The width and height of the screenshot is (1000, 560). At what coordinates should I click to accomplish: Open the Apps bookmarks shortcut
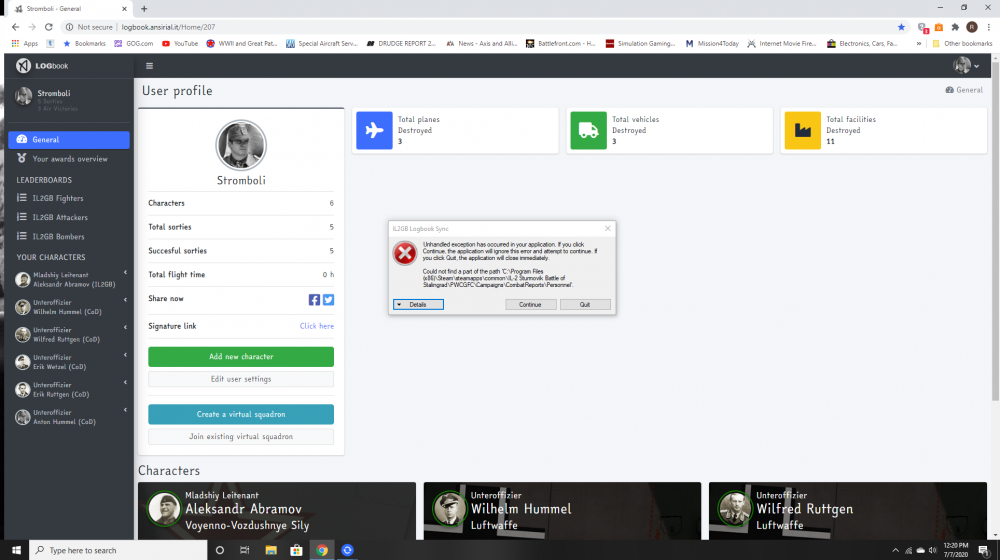[x=25, y=43]
